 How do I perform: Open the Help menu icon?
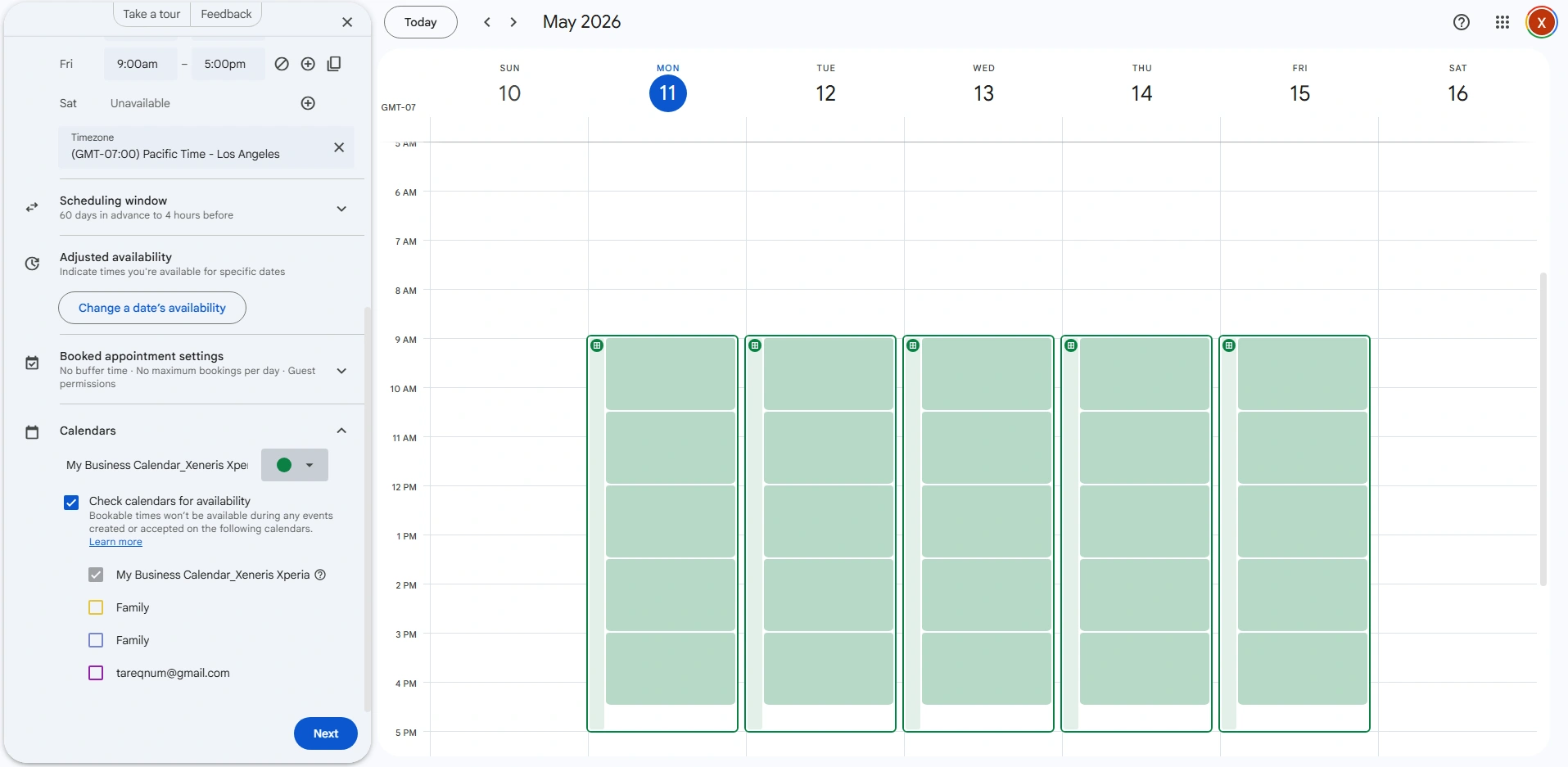click(x=1462, y=22)
